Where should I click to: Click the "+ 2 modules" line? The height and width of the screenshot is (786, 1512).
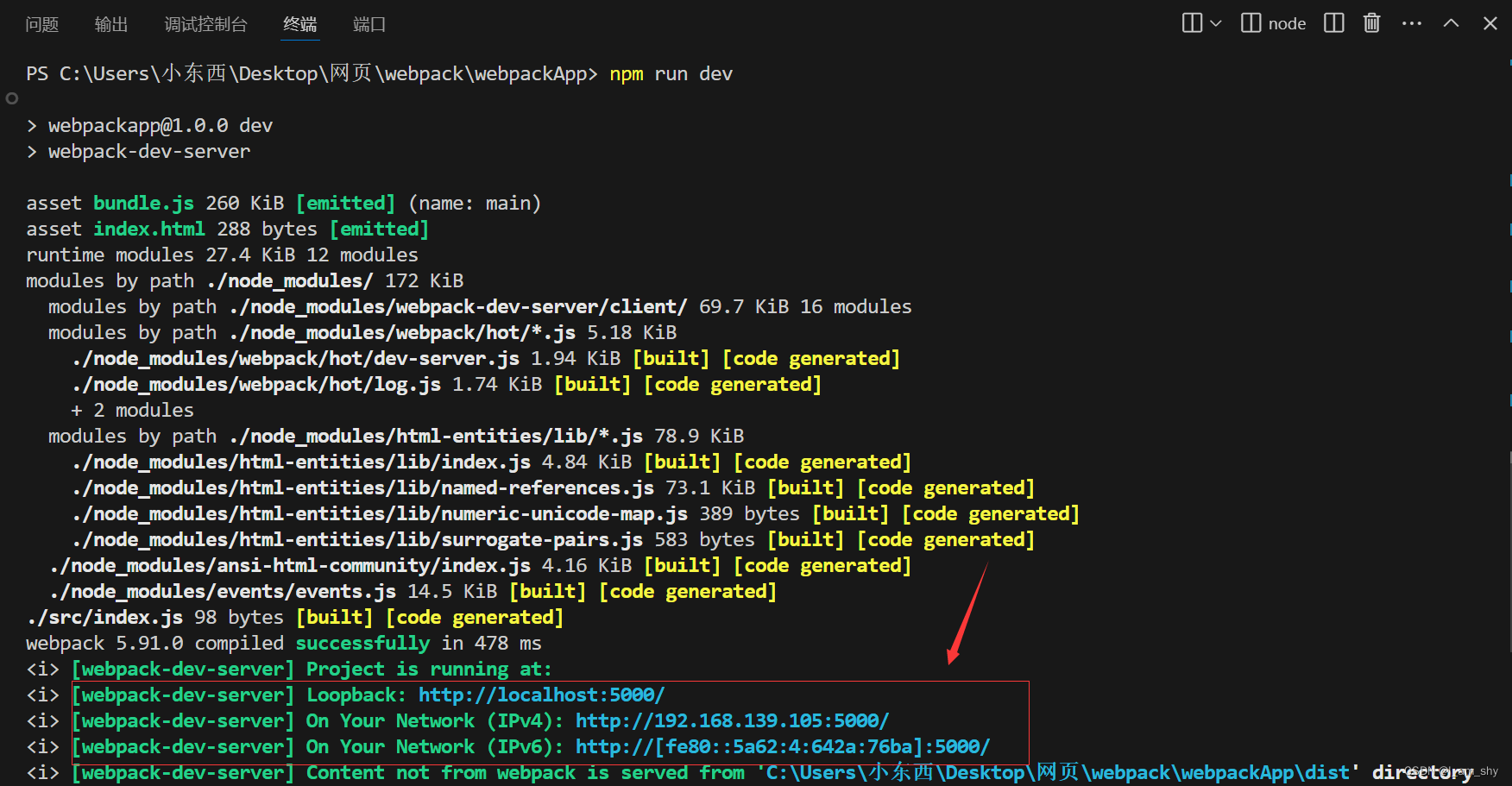[x=133, y=411]
